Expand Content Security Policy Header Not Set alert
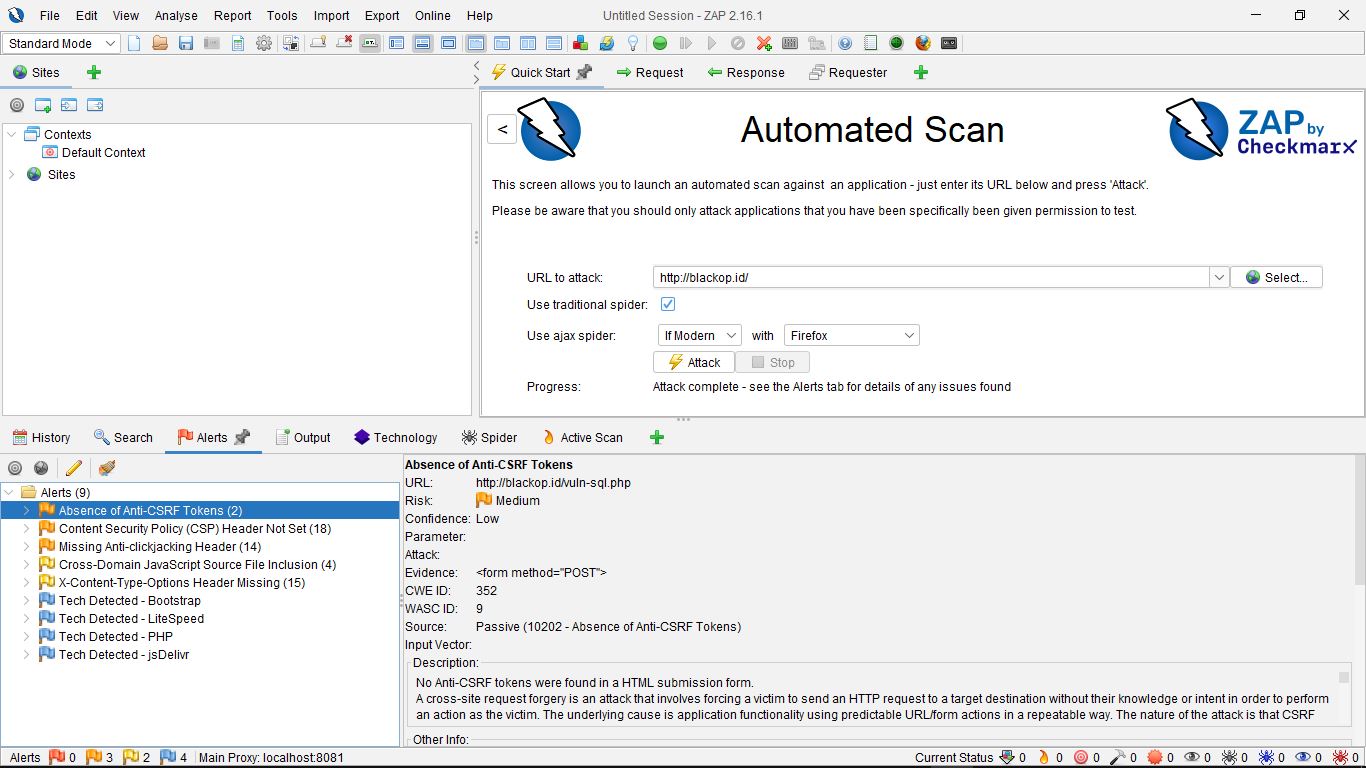1366x768 pixels. [x=26, y=528]
